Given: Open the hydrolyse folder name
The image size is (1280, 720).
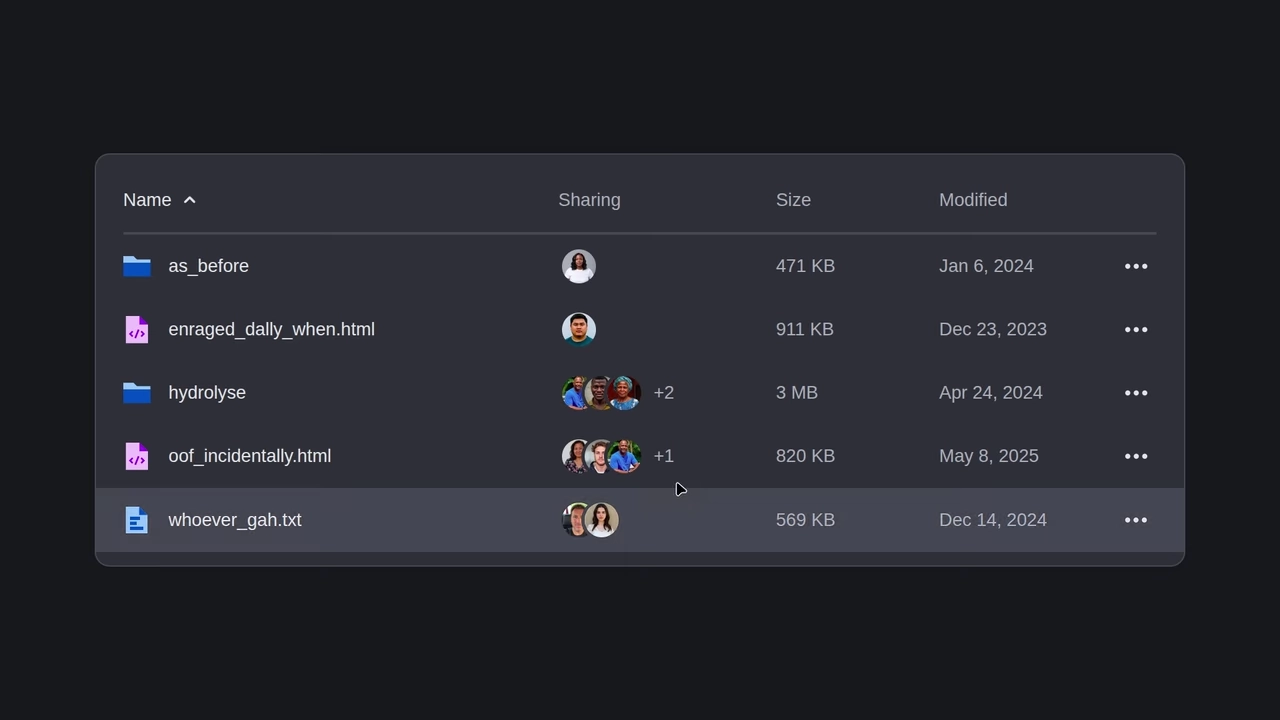Looking at the screenshot, I should pyautogui.click(x=207, y=393).
